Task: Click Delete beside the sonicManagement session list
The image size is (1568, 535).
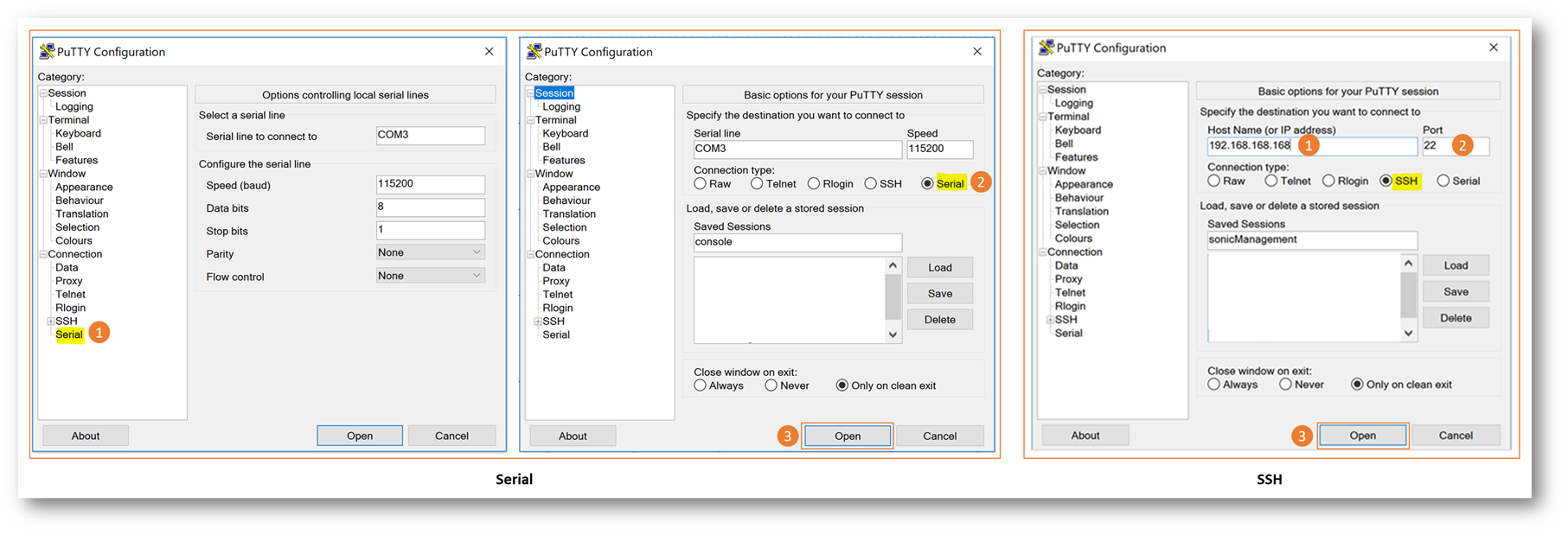Action: click(1455, 318)
